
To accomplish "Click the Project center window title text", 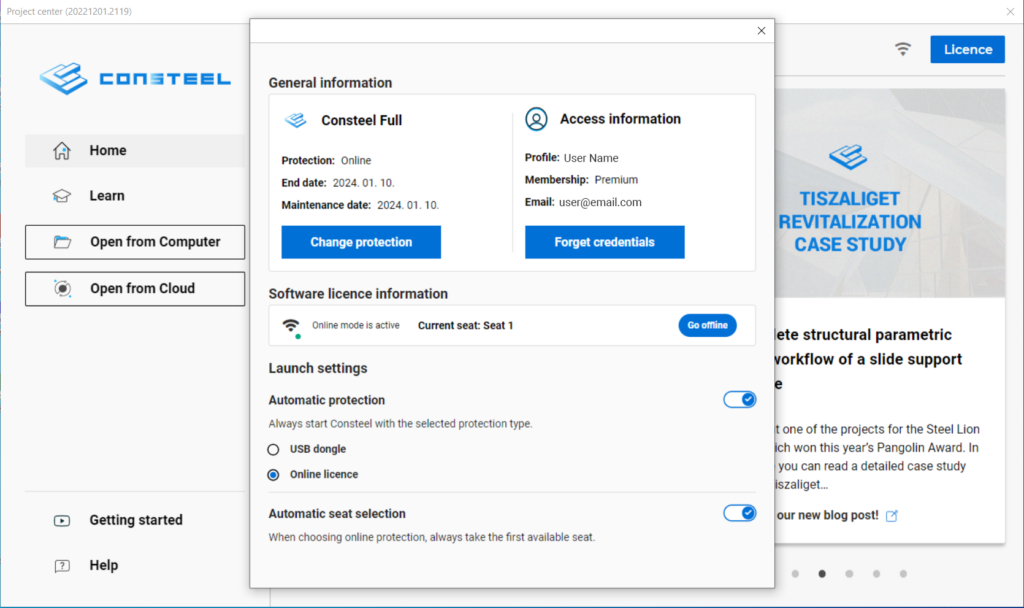I will (x=69, y=11).
